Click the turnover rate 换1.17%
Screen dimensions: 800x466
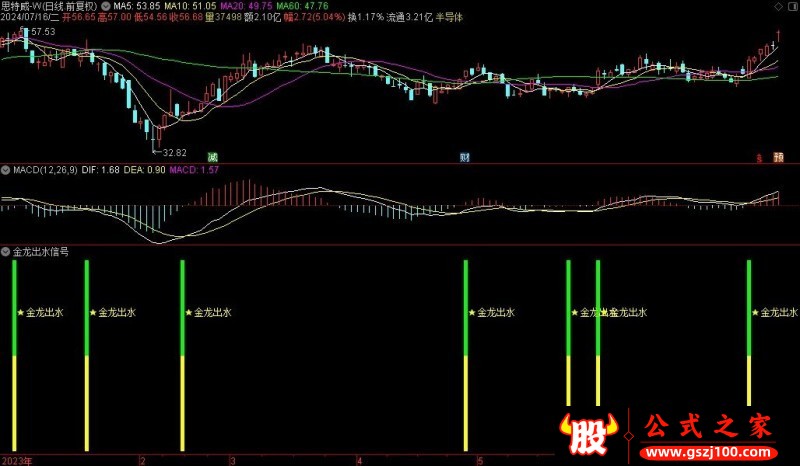[366, 17]
